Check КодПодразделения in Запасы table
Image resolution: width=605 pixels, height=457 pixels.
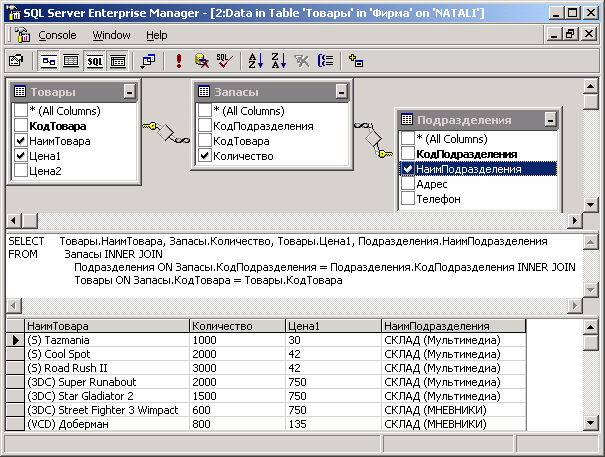coord(204,126)
